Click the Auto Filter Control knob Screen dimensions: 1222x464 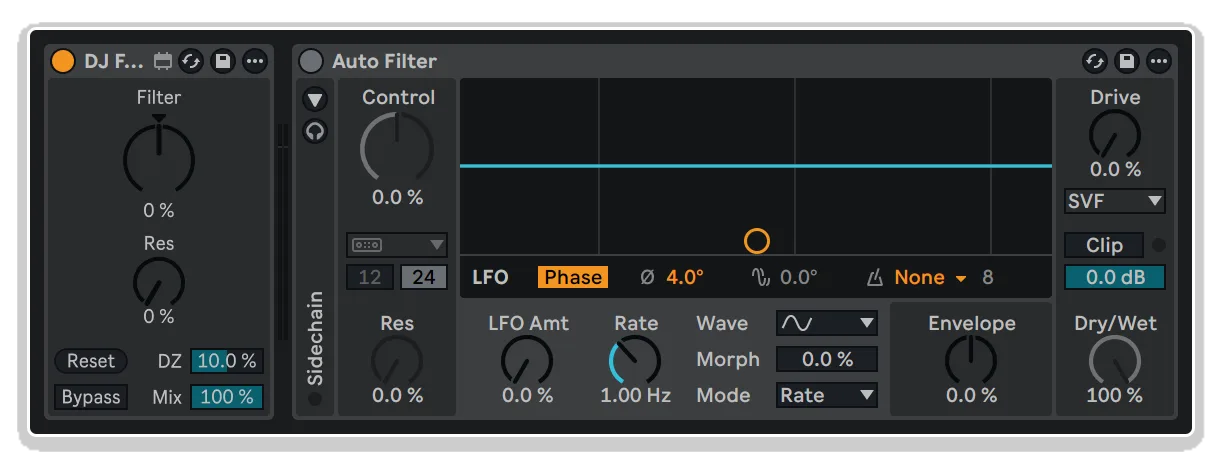[x=397, y=147]
